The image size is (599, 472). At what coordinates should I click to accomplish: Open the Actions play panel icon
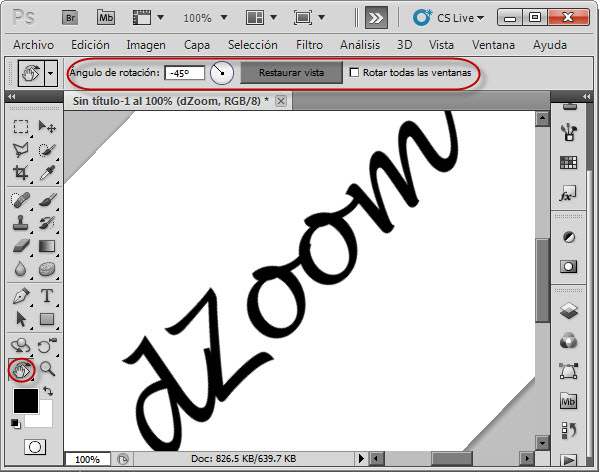[568, 459]
